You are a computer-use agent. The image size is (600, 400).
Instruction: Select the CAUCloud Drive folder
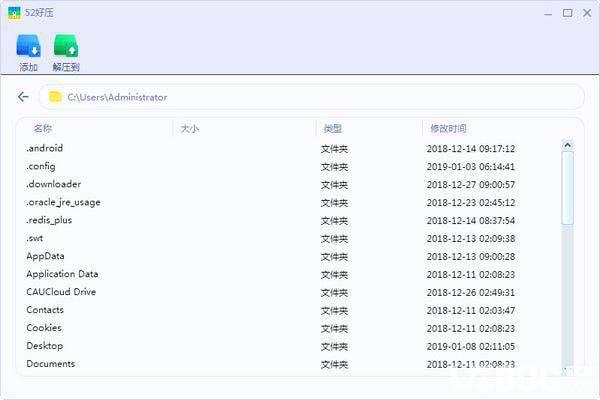[61, 292]
